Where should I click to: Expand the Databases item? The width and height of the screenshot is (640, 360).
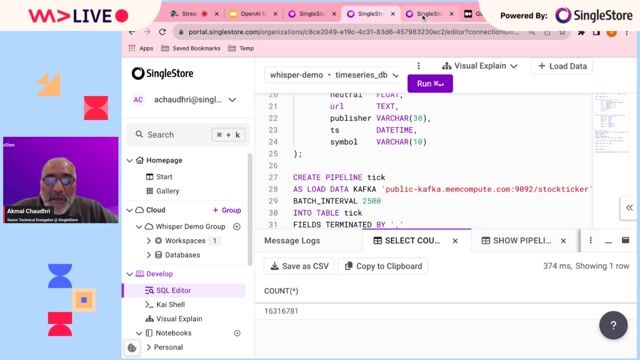click(149, 255)
